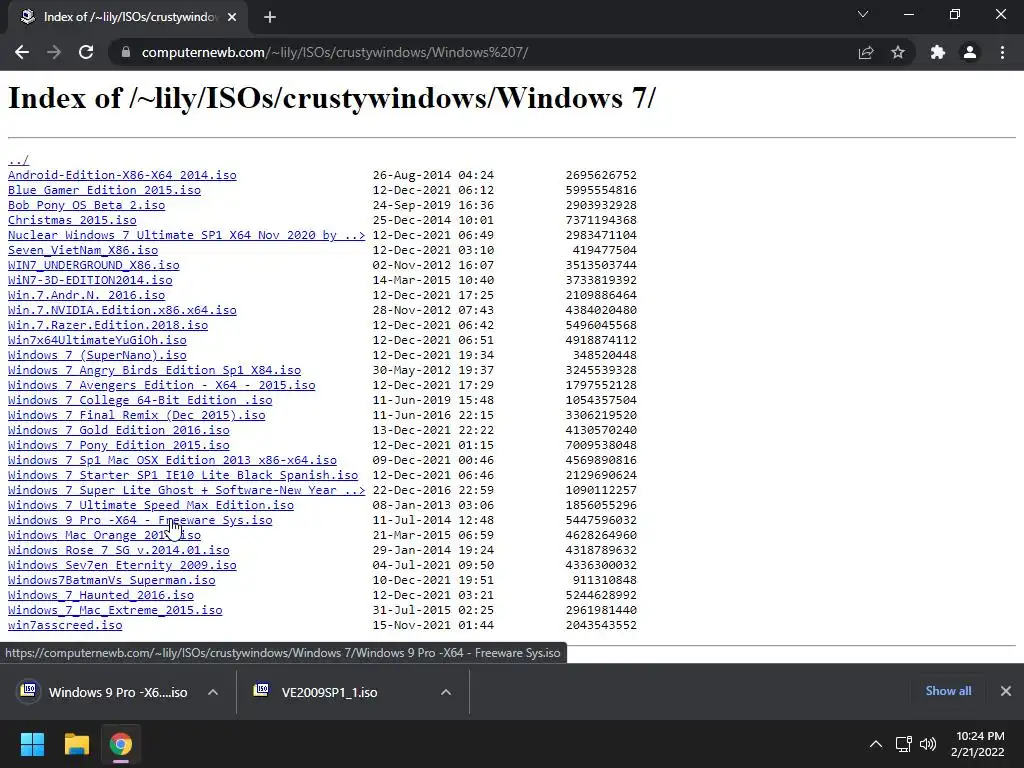
Task: Close the Index of /~lily tab
Action: coord(232,17)
